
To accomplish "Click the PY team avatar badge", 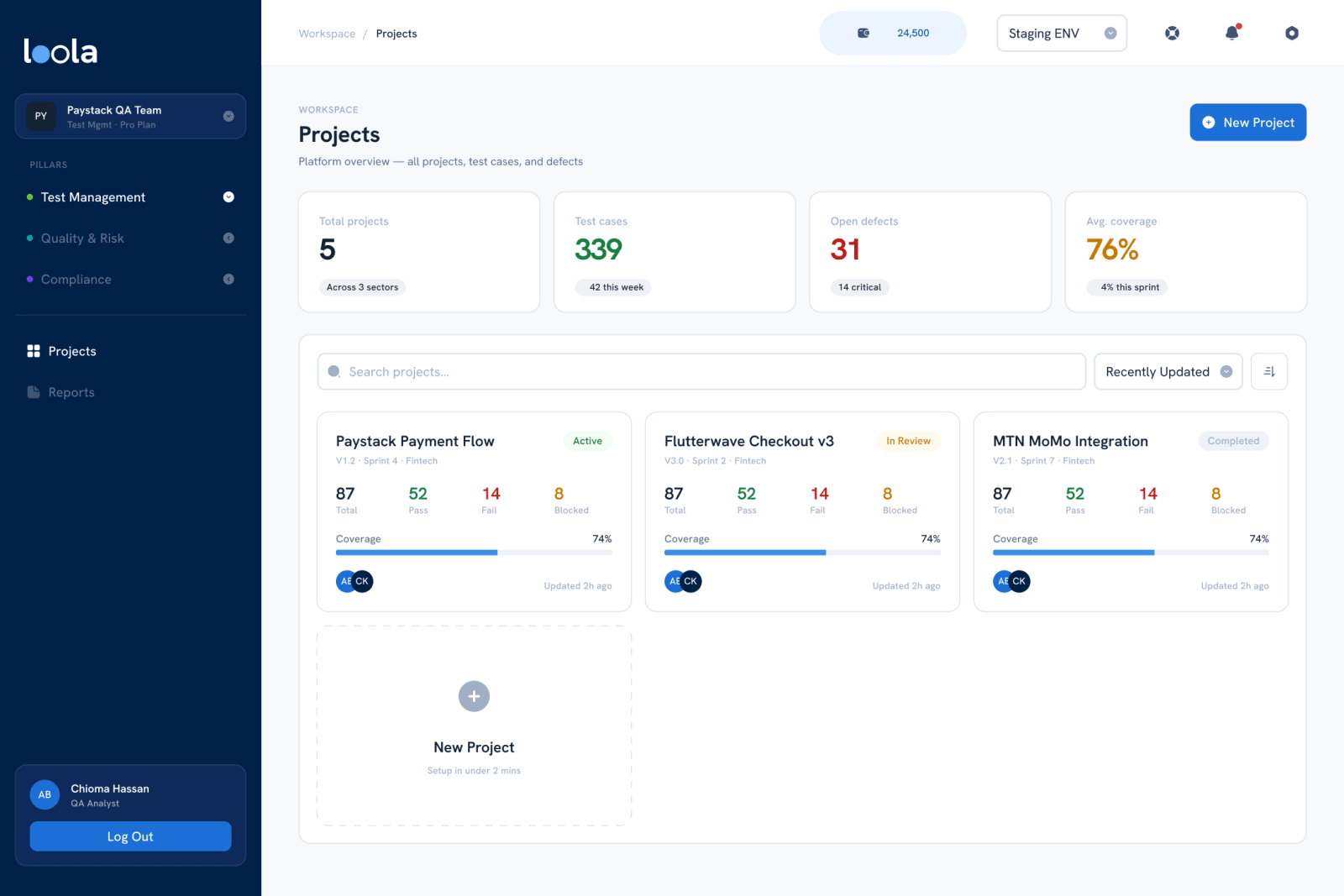I will click(x=41, y=116).
